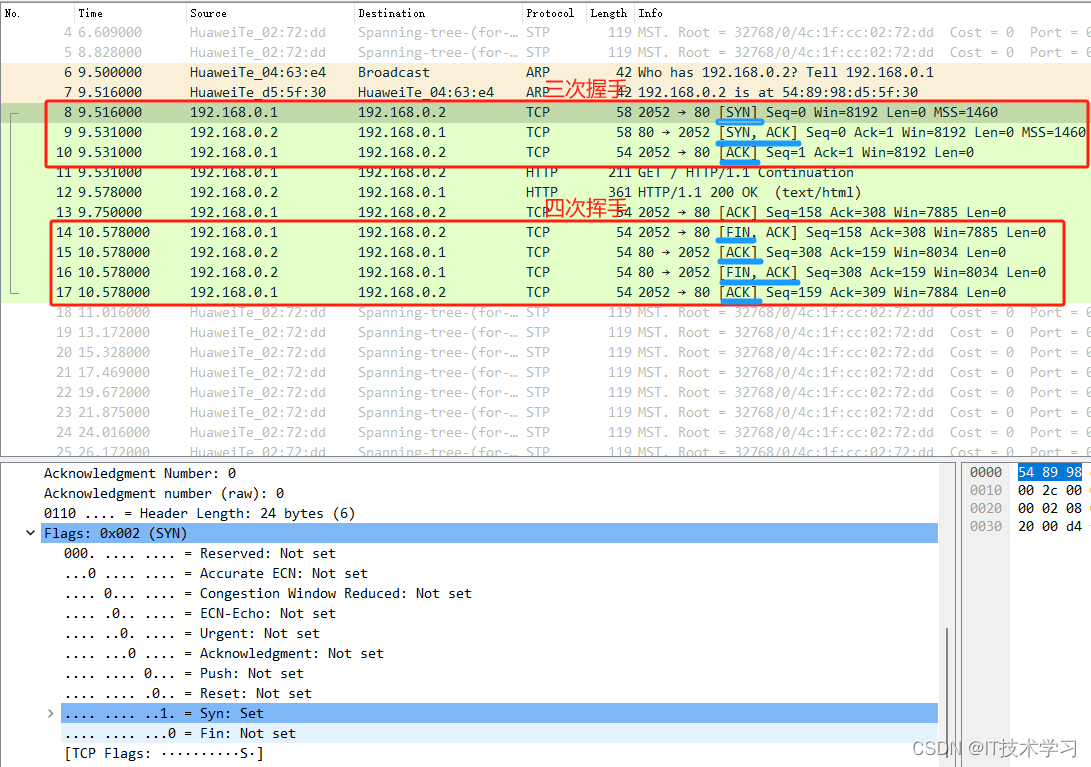Image resolution: width=1091 pixels, height=767 pixels.
Task: Select the Acknowledgment: Not set flag line
Action: tap(223, 654)
